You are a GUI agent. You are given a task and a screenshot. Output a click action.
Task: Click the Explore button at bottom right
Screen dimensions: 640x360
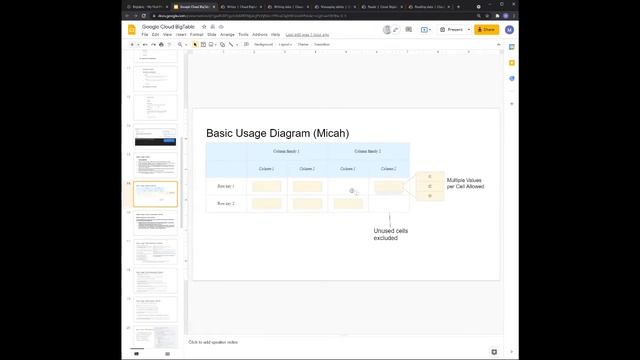coord(494,352)
